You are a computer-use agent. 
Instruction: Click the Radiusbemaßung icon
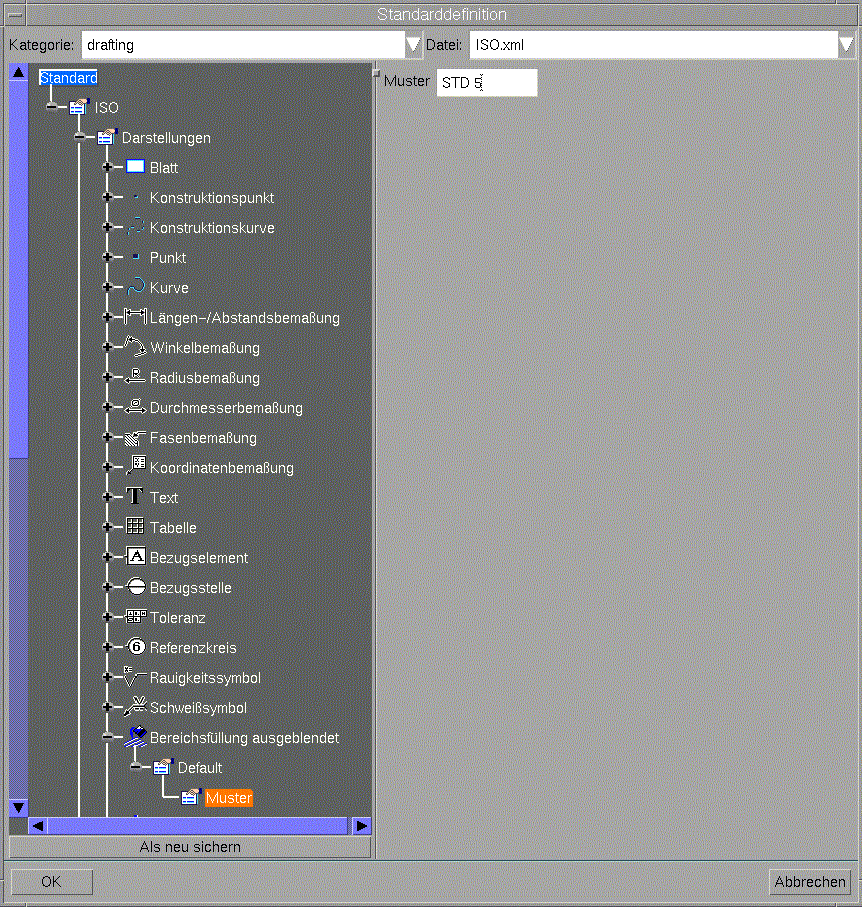(135, 376)
